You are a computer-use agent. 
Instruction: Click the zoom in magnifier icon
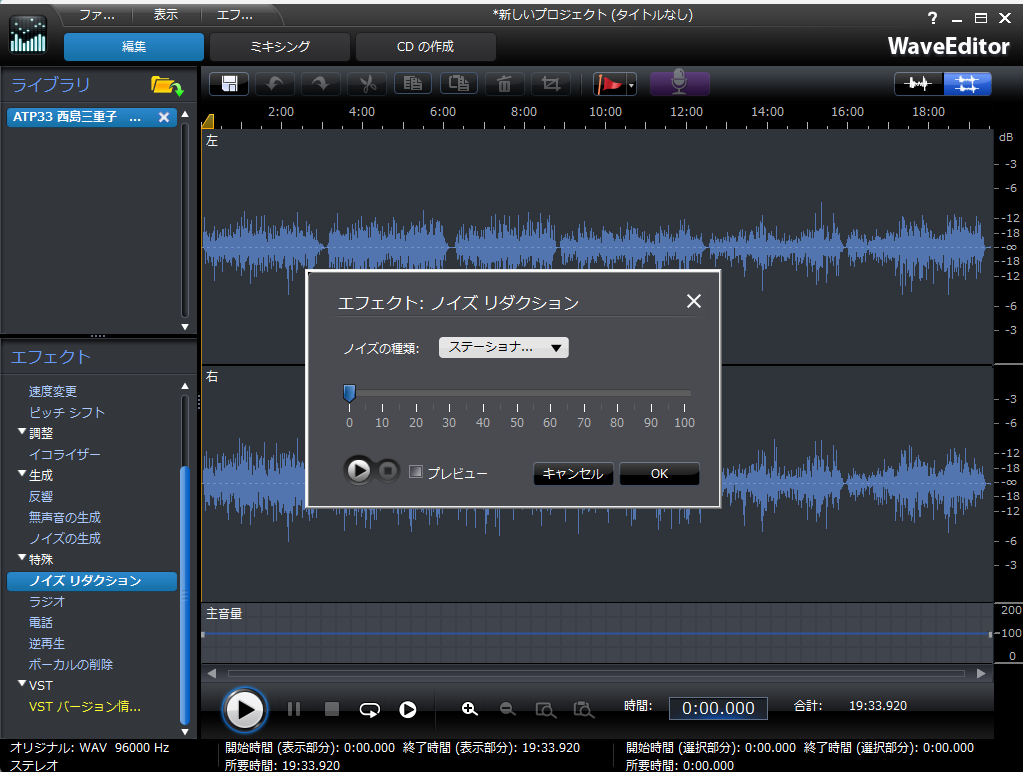point(469,709)
